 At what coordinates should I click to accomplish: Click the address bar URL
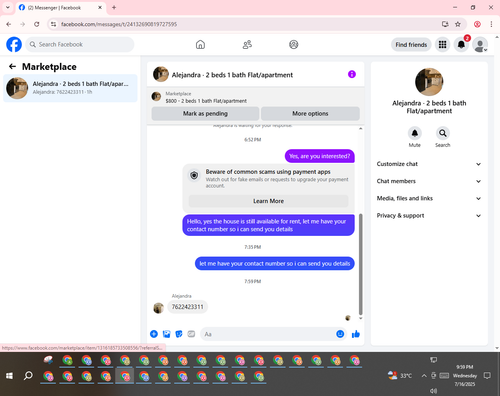pos(119,24)
